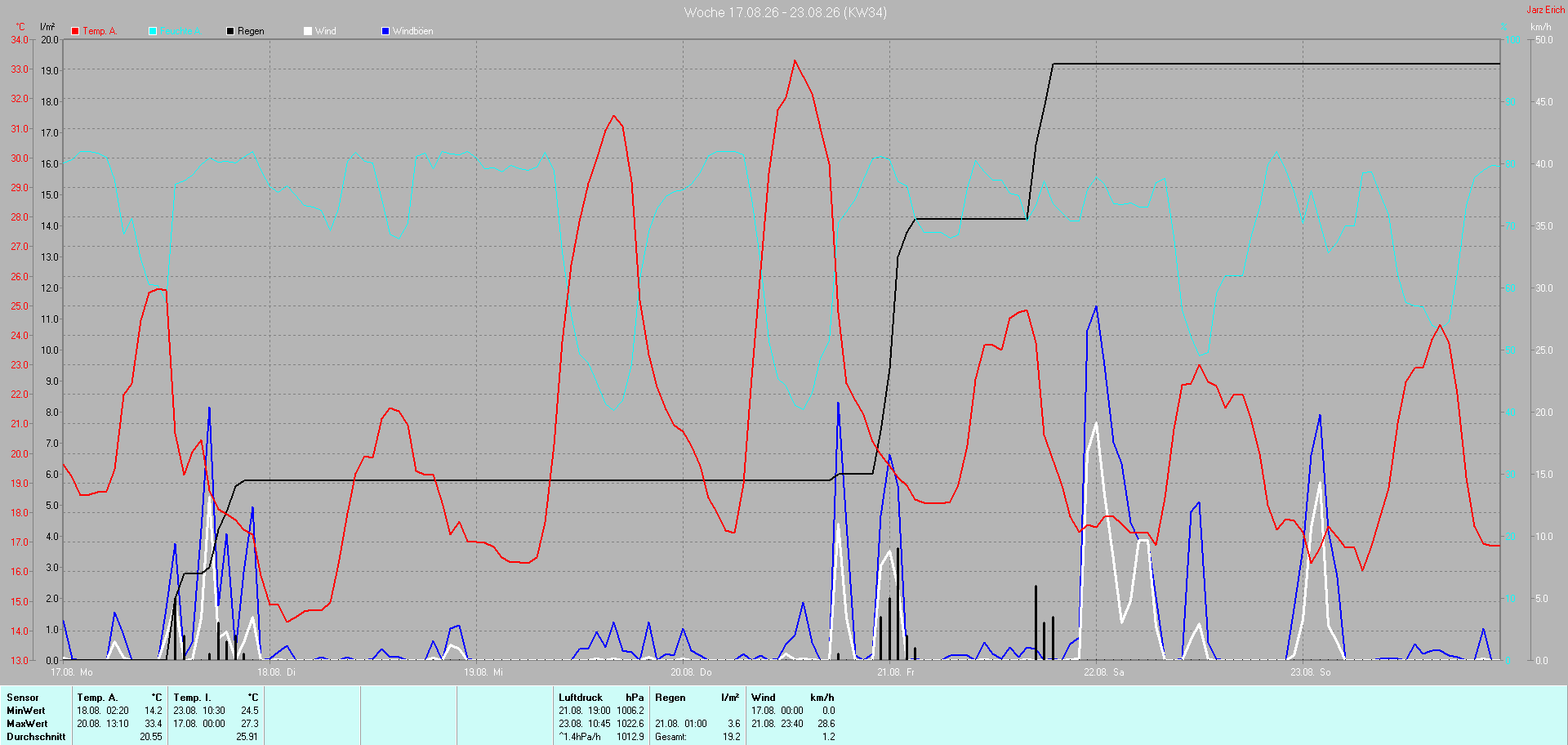
Task: Click the 22.08. Sa date marker
Action: [x=1103, y=672]
